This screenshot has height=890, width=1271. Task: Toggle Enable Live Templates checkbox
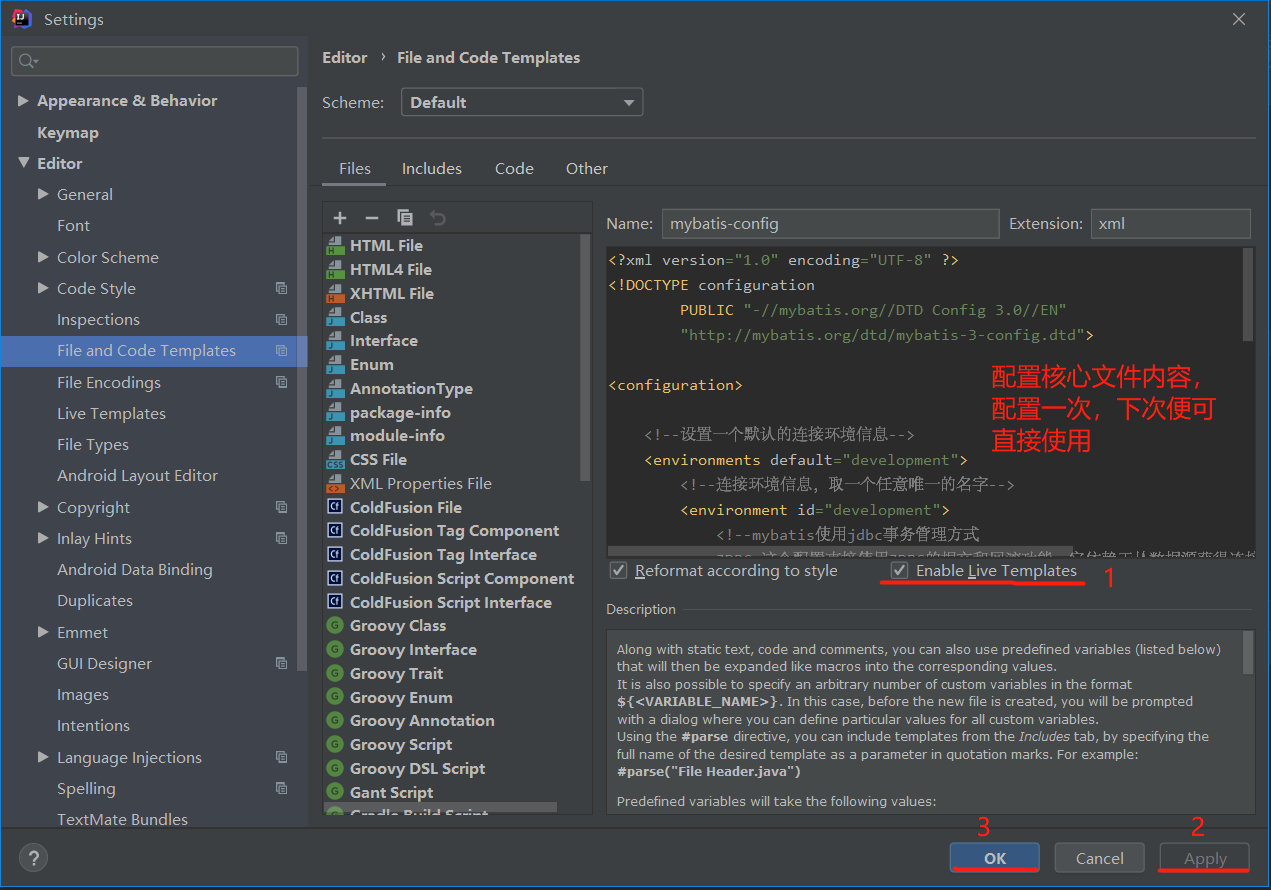tap(900, 571)
